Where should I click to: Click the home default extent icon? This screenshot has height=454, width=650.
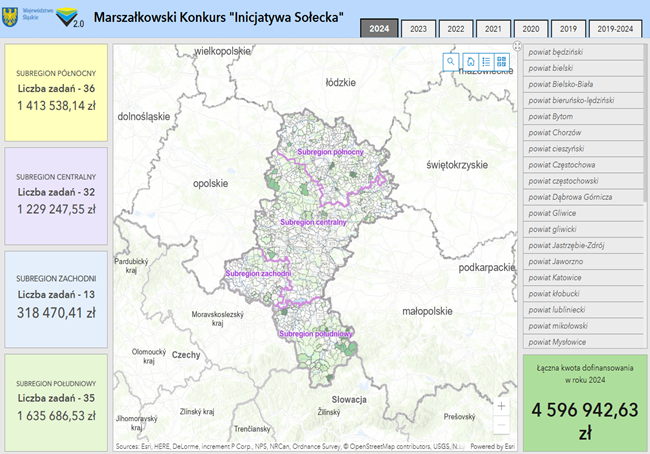click(469, 61)
